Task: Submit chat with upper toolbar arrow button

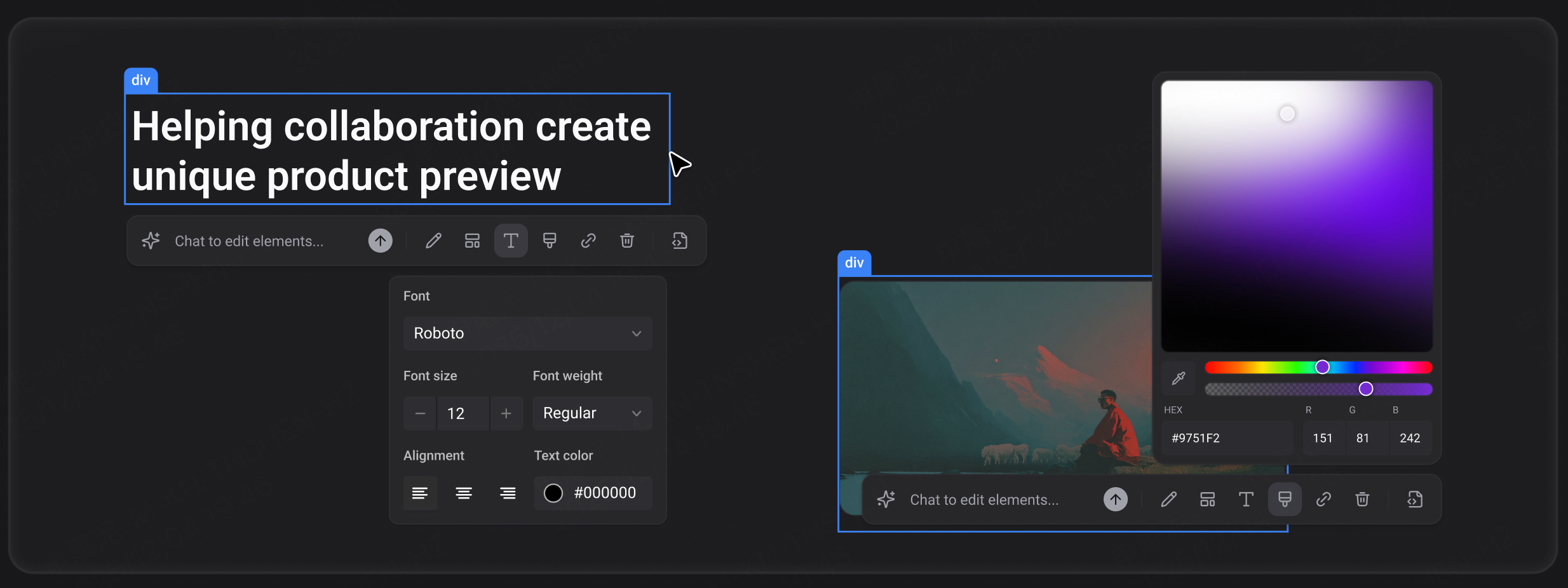Action: point(381,241)
